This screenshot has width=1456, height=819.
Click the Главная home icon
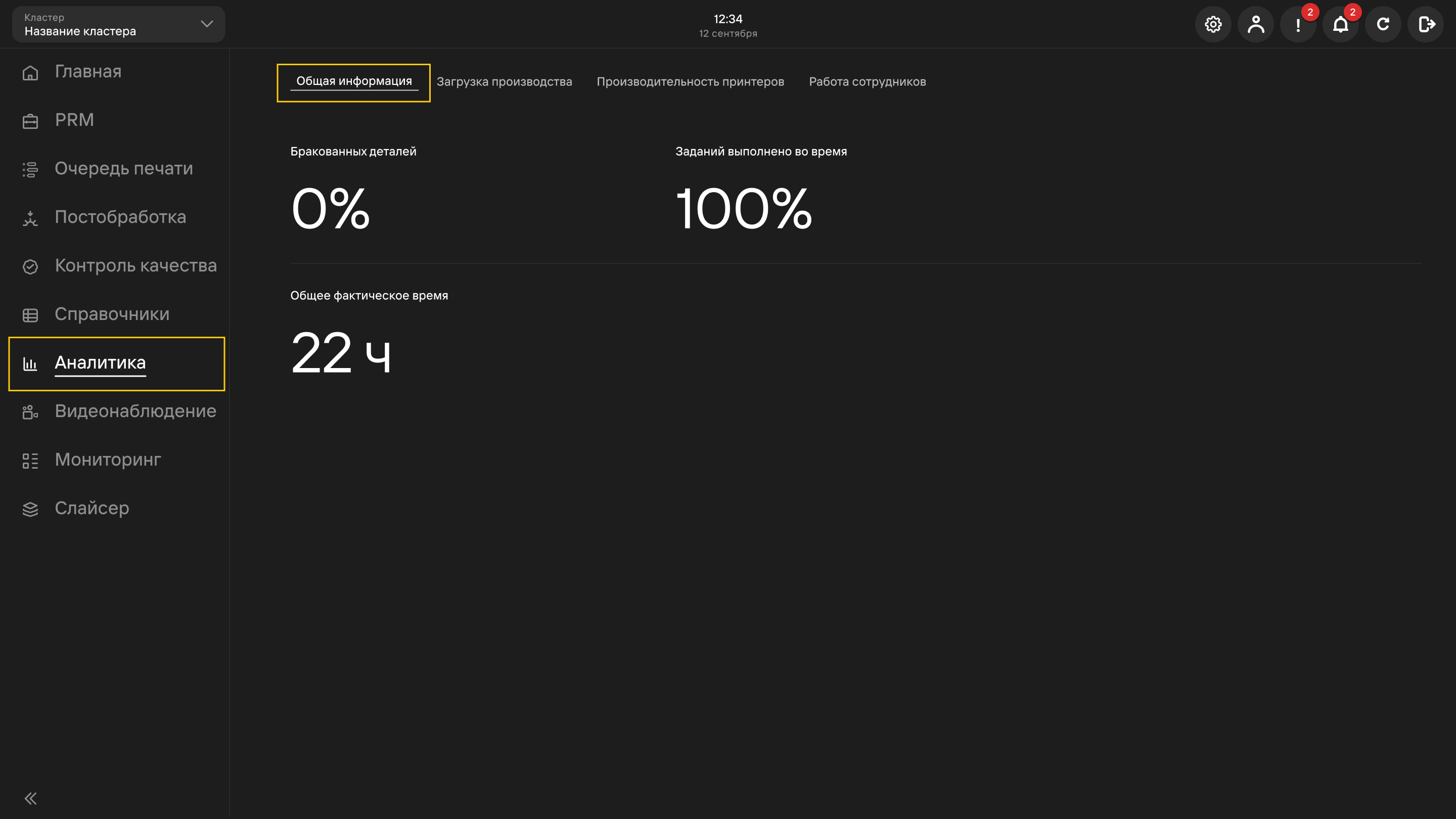click(30, 73)
